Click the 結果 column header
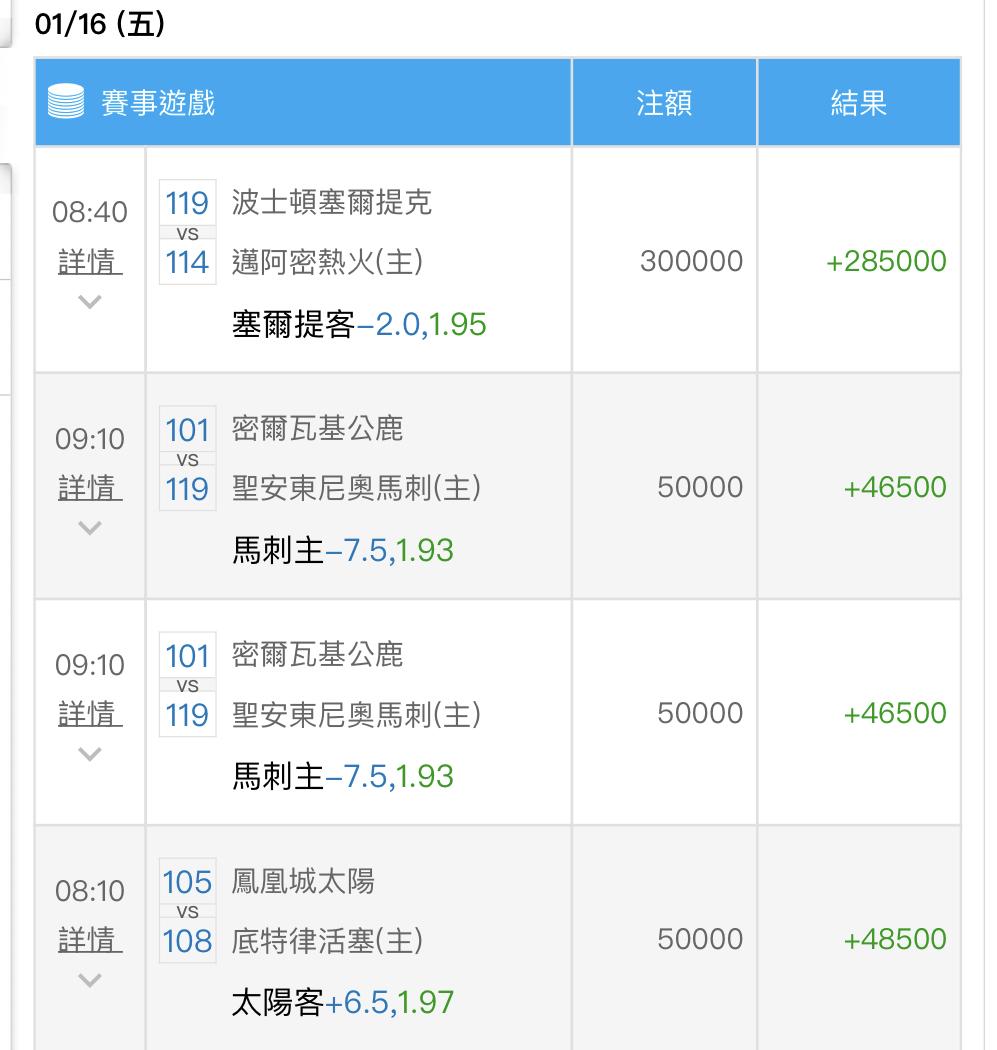The height and width of the screenshot is (1050, 997). (858, 103)
